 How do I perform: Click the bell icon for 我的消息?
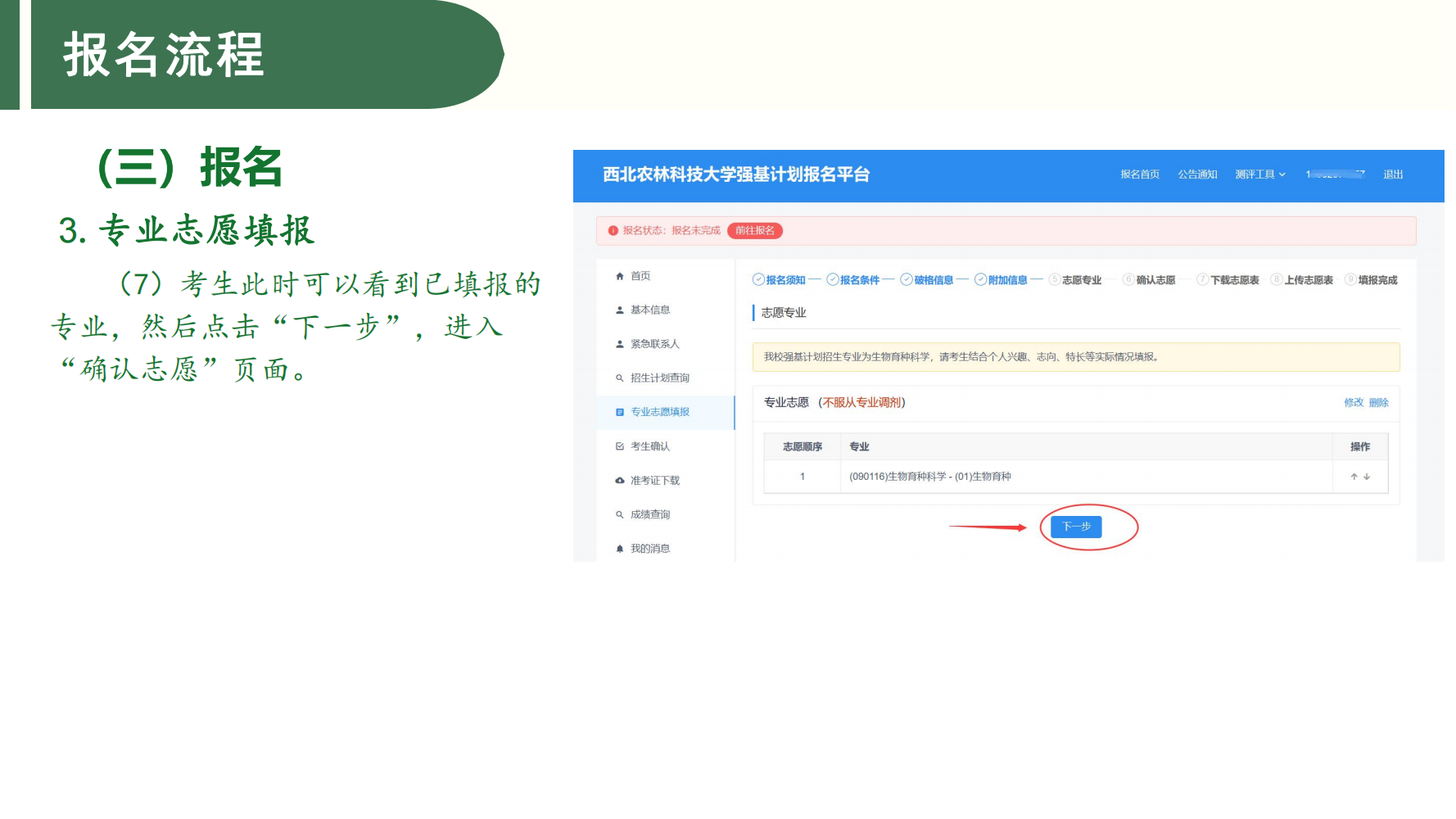(x=620, y=549)
